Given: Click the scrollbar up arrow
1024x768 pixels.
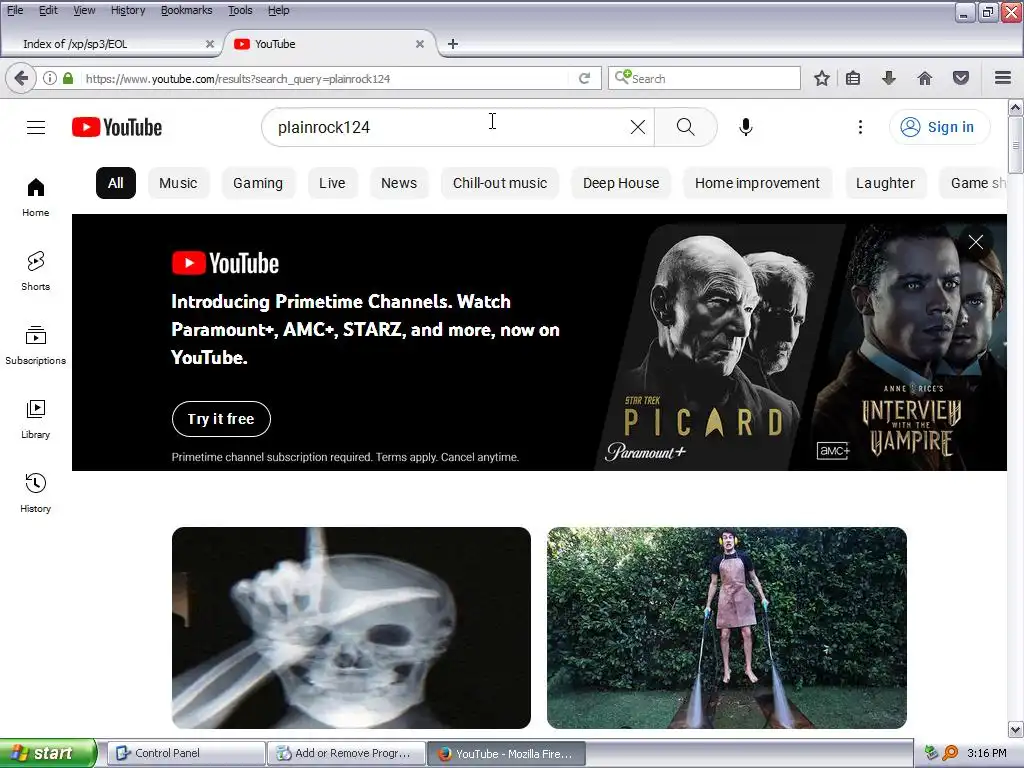Looking at the screenshot, I should click(x=1016, y=107).
